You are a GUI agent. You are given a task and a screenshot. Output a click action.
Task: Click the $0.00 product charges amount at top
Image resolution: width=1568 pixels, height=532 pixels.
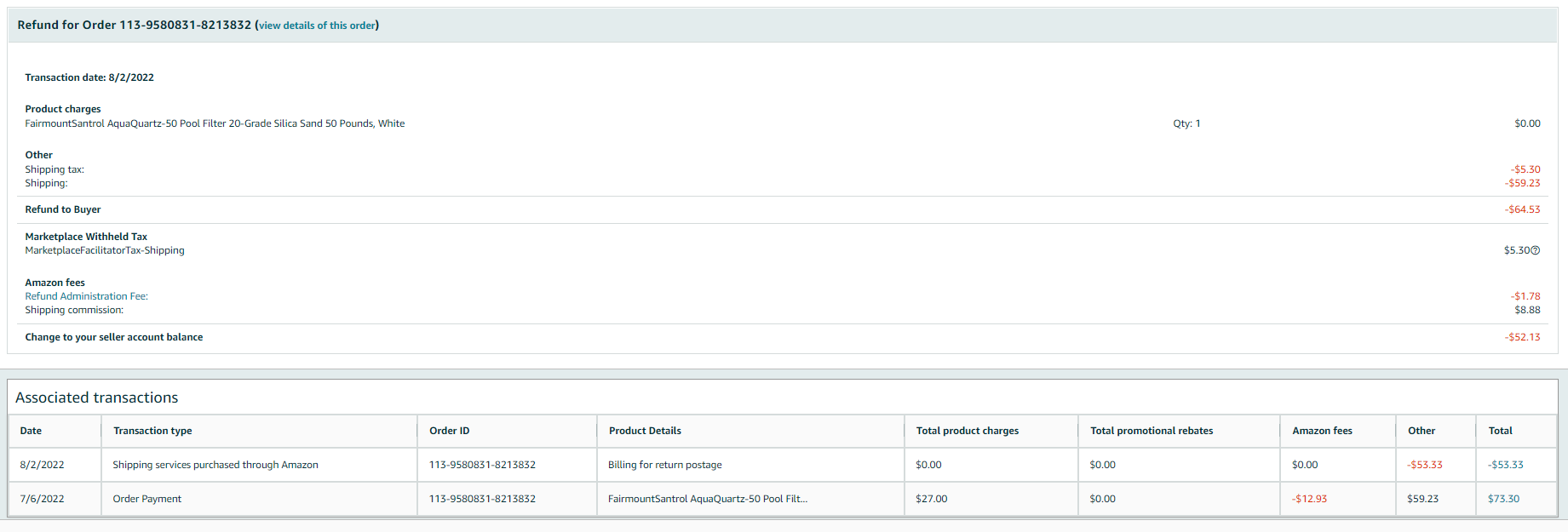[1527, 123]
